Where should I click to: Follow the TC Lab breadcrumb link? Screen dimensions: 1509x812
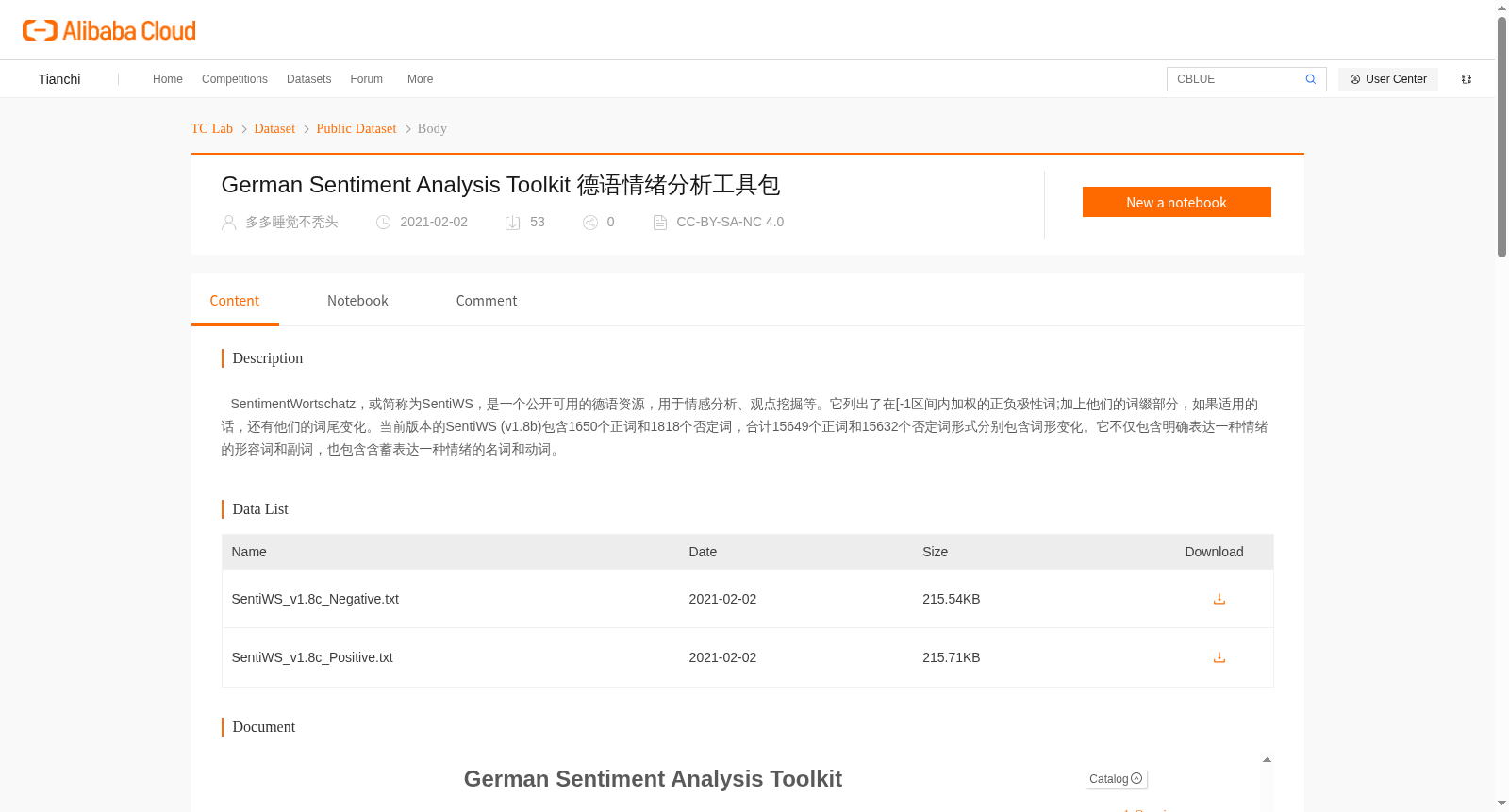point(212,128)
